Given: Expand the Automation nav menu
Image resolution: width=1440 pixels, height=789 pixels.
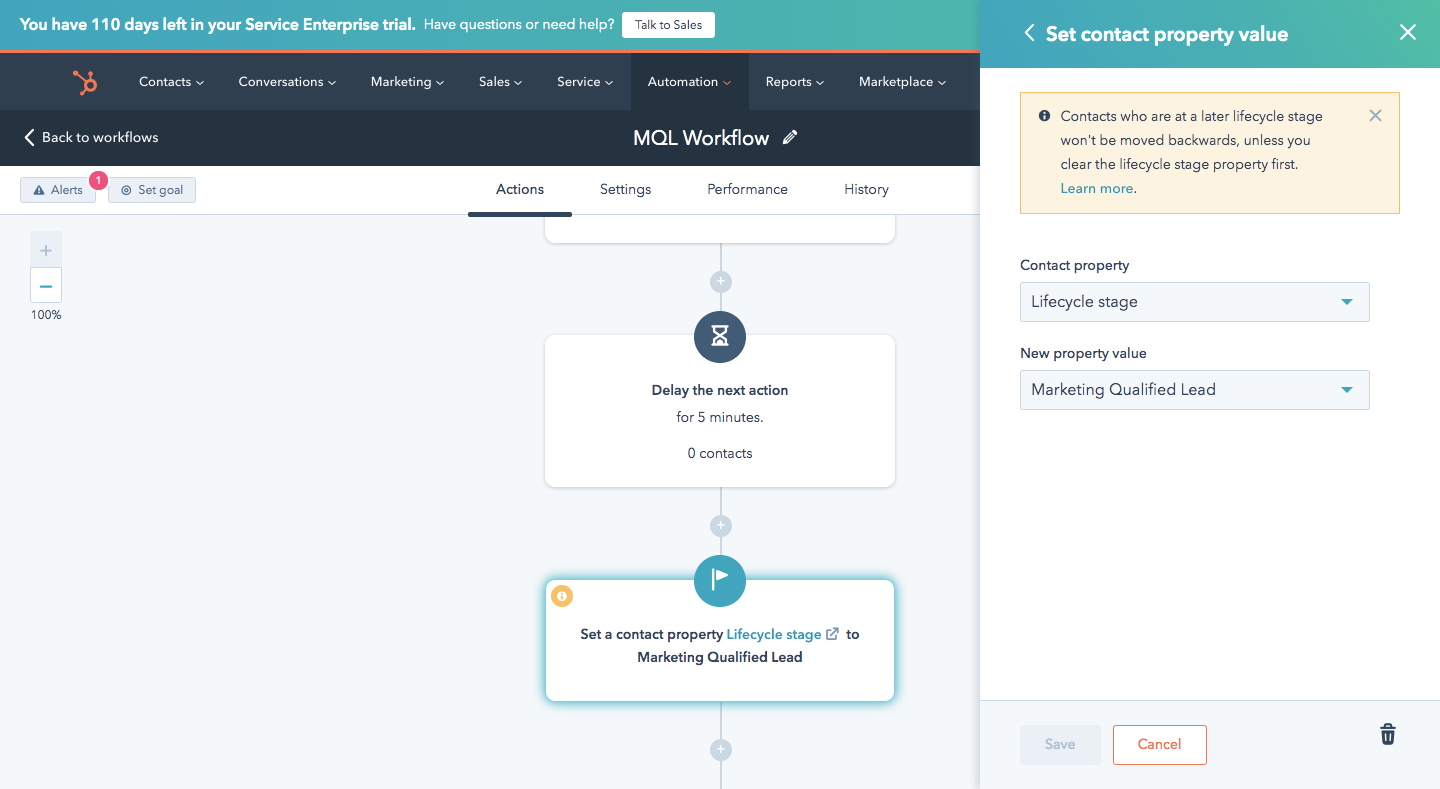Looking at the screenshot, I should click(689, 82).
